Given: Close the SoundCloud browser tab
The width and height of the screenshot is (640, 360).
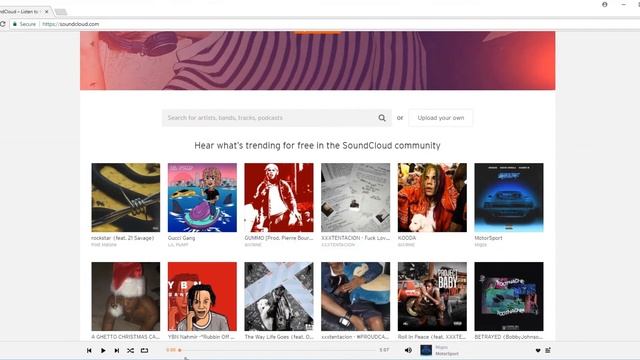Looking at the screenshot, I should tap(47, 11).
